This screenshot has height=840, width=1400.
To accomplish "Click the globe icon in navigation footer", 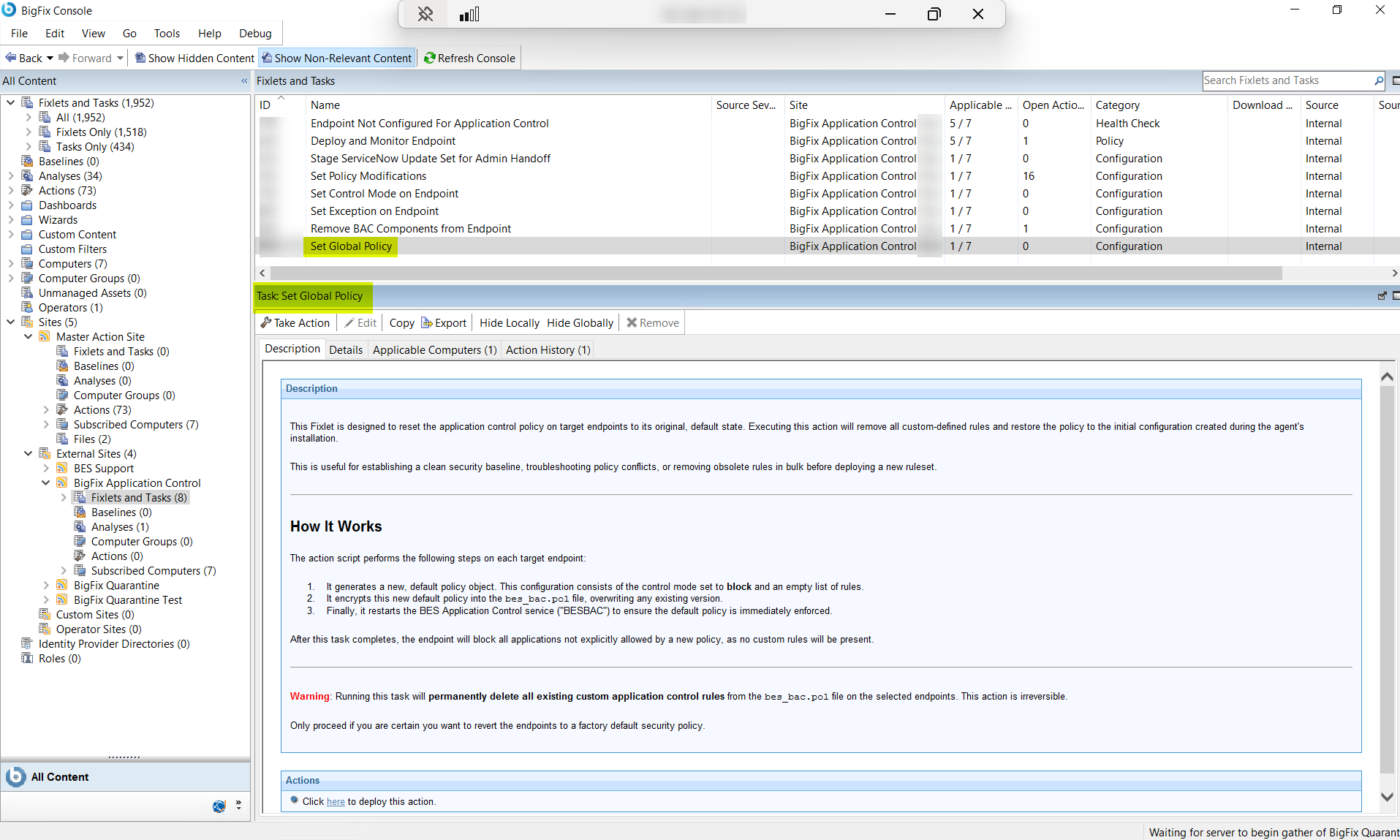I will tap(219, 806).
